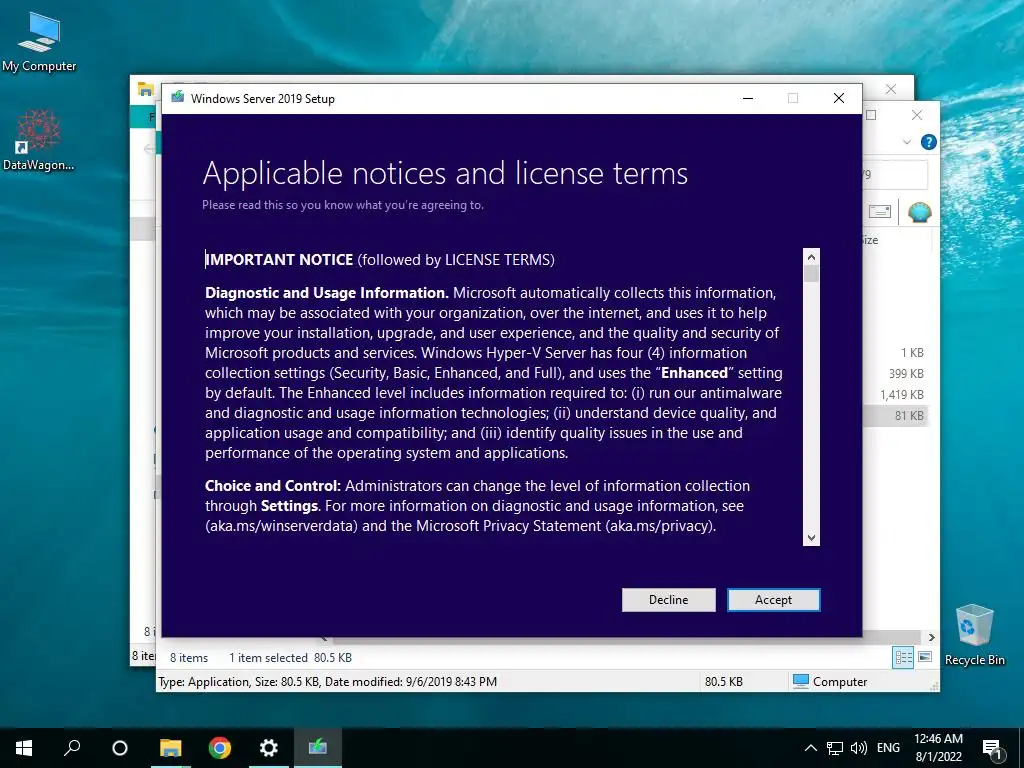Launch Google Chrome from taskbar
The height and width of the screenshot is (768, 1024).
219,748
